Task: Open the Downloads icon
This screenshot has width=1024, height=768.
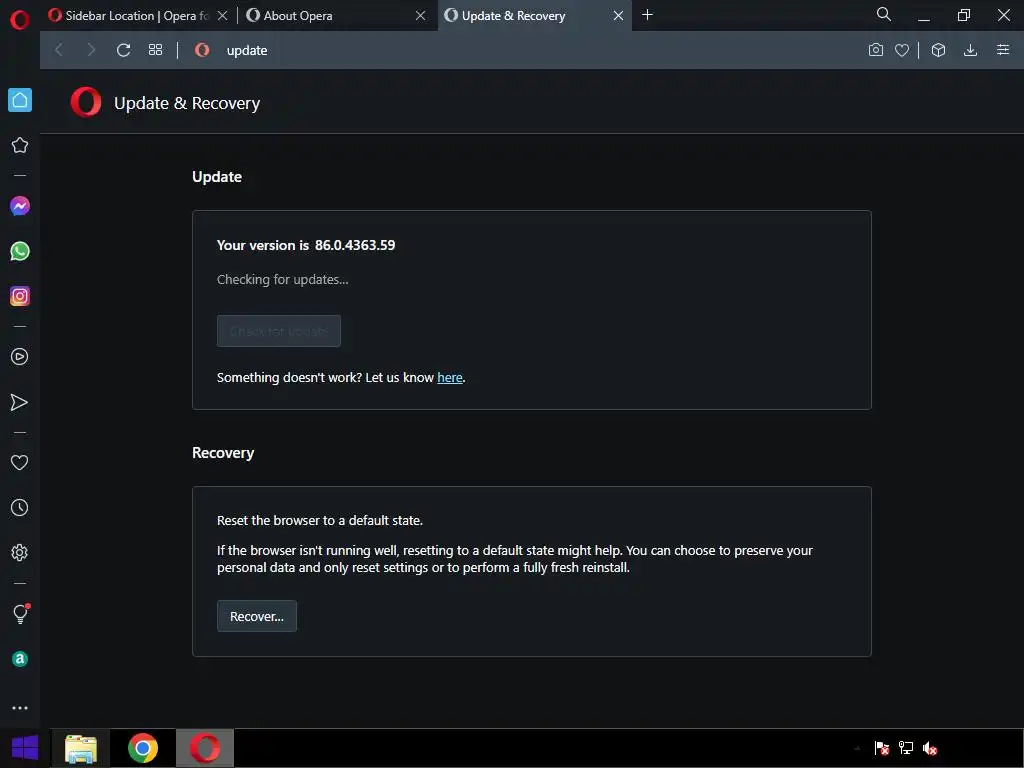Action: [970, 50]
